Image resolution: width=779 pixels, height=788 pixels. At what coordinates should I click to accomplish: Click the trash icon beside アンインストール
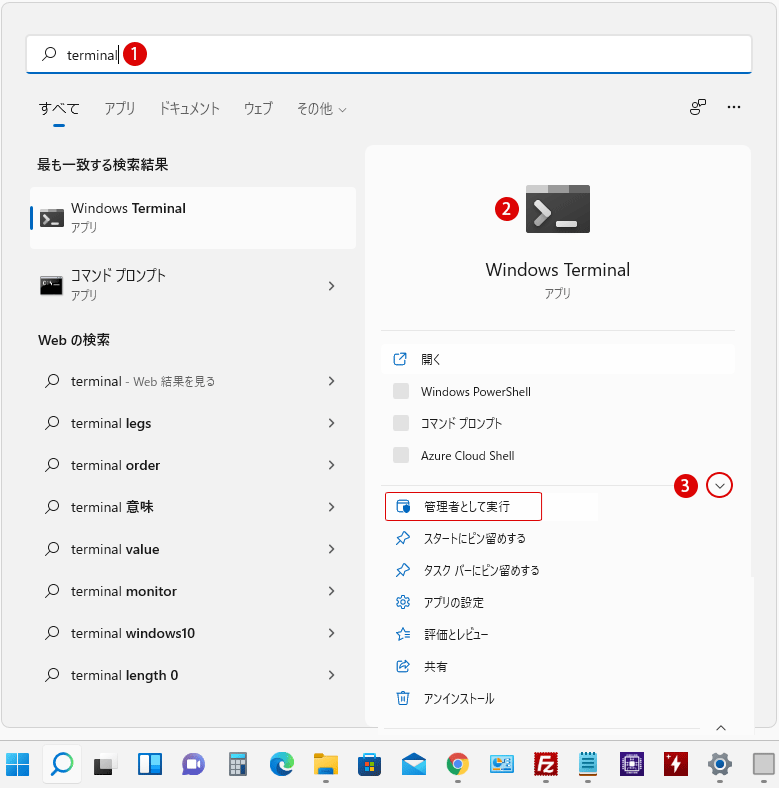pyautogui.click(x=403, y=698)
